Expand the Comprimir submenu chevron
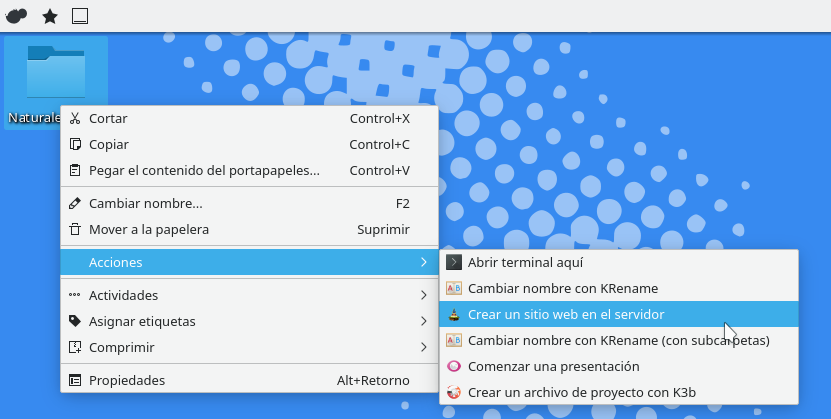 [423, 347]
